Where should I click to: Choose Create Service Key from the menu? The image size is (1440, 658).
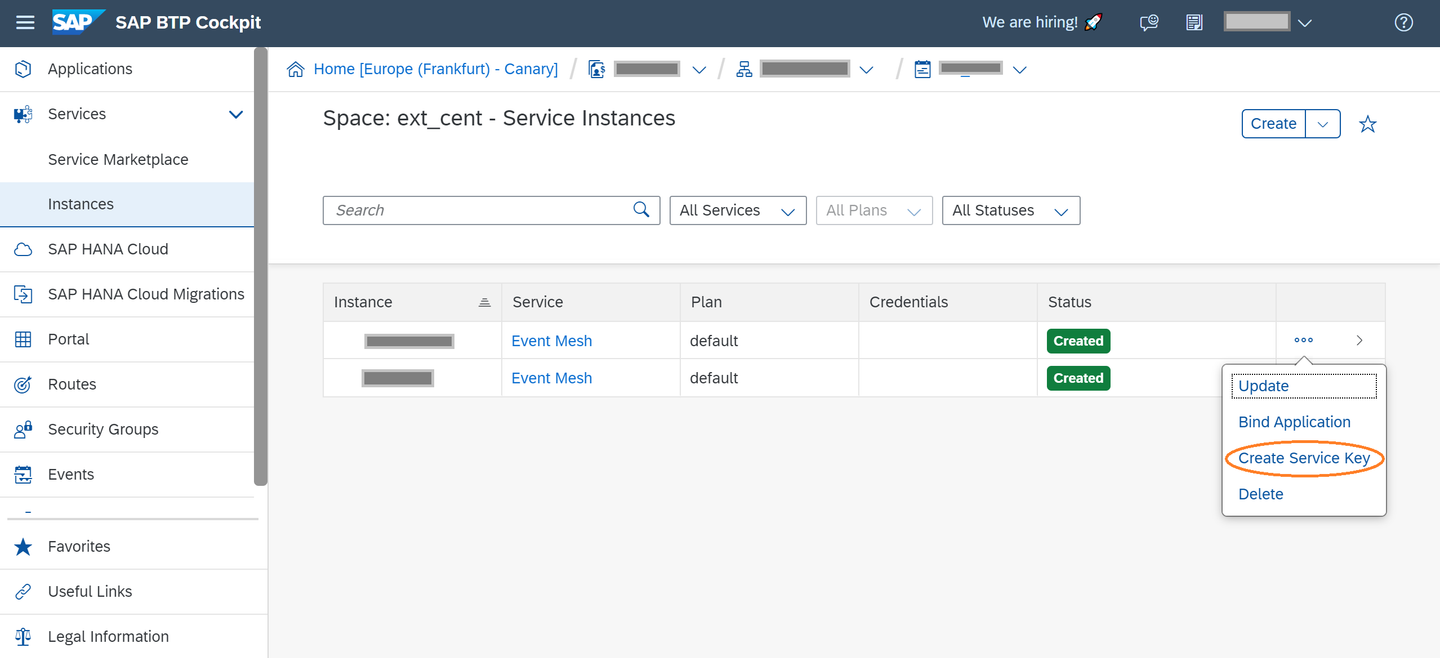coord(1304,458)
